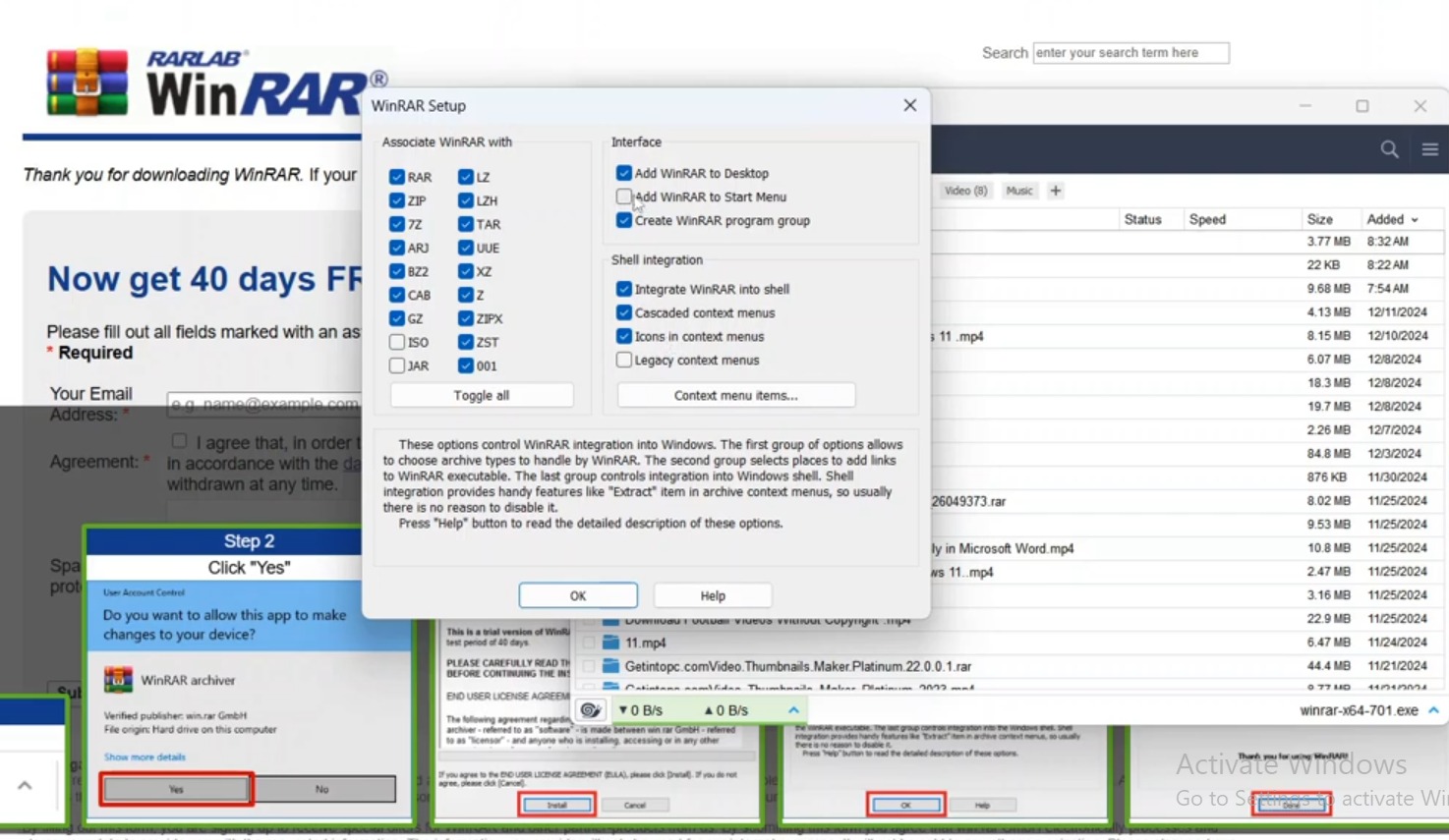This screenshot has width=1449, height=840.
Task: Uncheck the RAR association checkbox
Action: point(397,177)
